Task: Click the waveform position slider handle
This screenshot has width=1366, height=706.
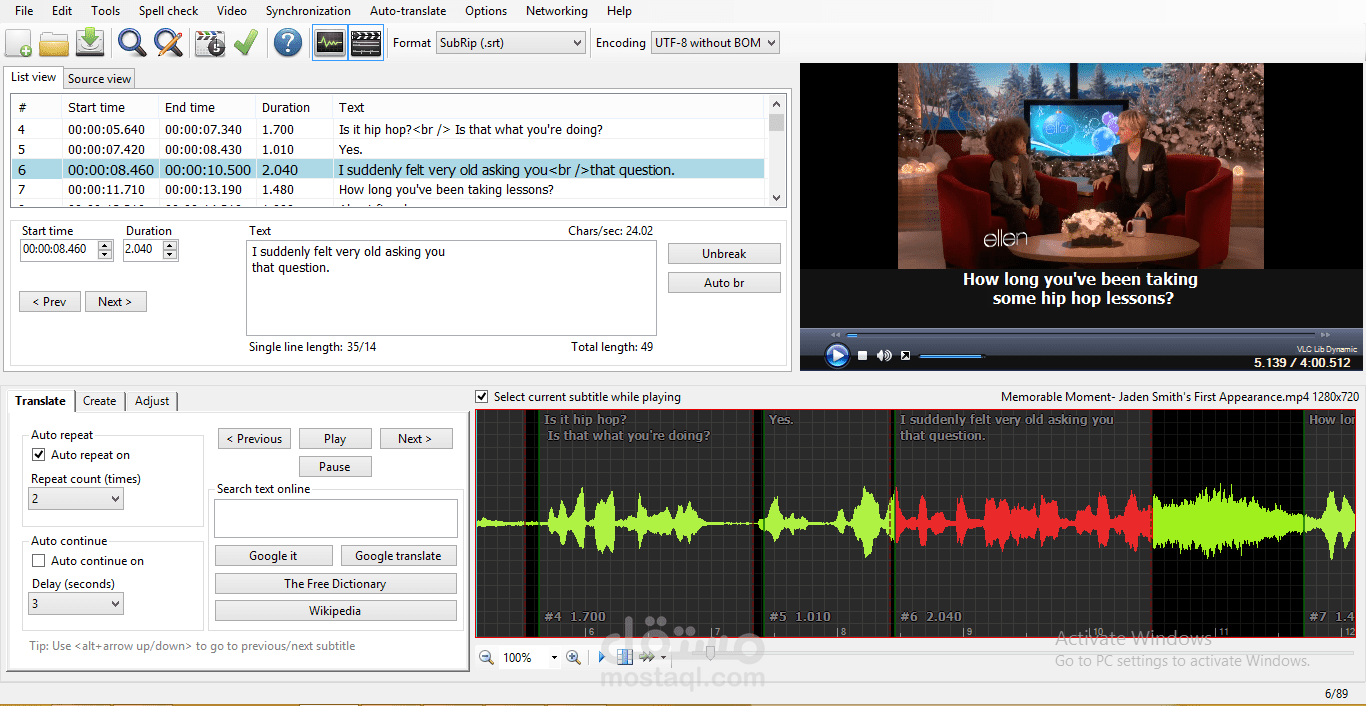Action: pos(710,653)
